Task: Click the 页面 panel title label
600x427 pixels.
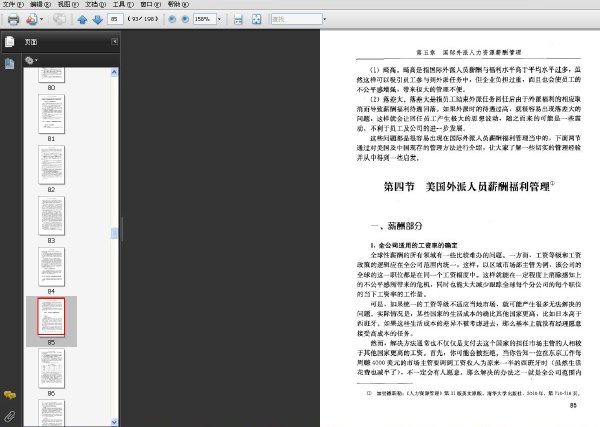Action: 31,42
